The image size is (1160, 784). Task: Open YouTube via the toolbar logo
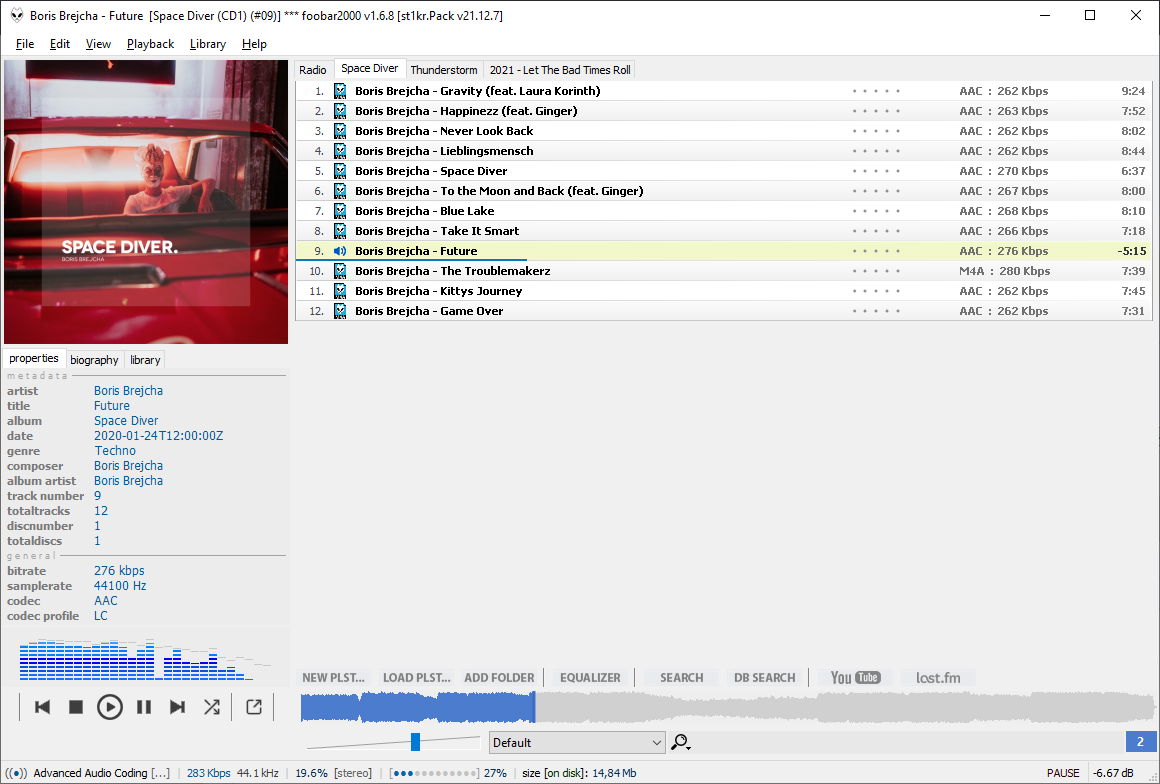pos(855,677)
